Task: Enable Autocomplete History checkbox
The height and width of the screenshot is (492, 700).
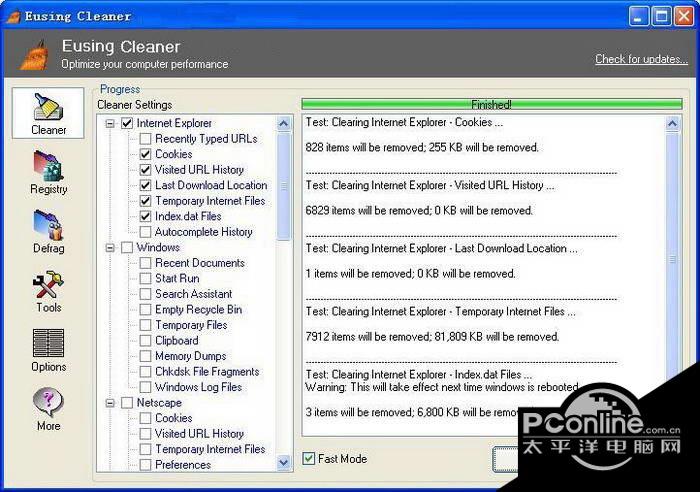Action: pyautogui.click(x=146, y=232)
